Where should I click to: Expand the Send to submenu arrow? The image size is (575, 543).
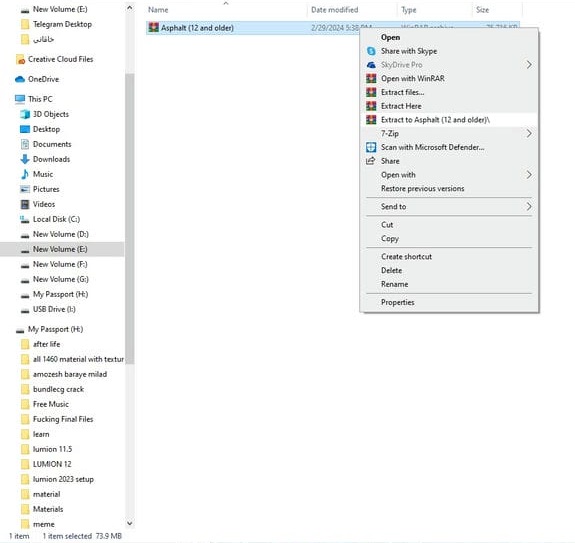coord(529,206)
